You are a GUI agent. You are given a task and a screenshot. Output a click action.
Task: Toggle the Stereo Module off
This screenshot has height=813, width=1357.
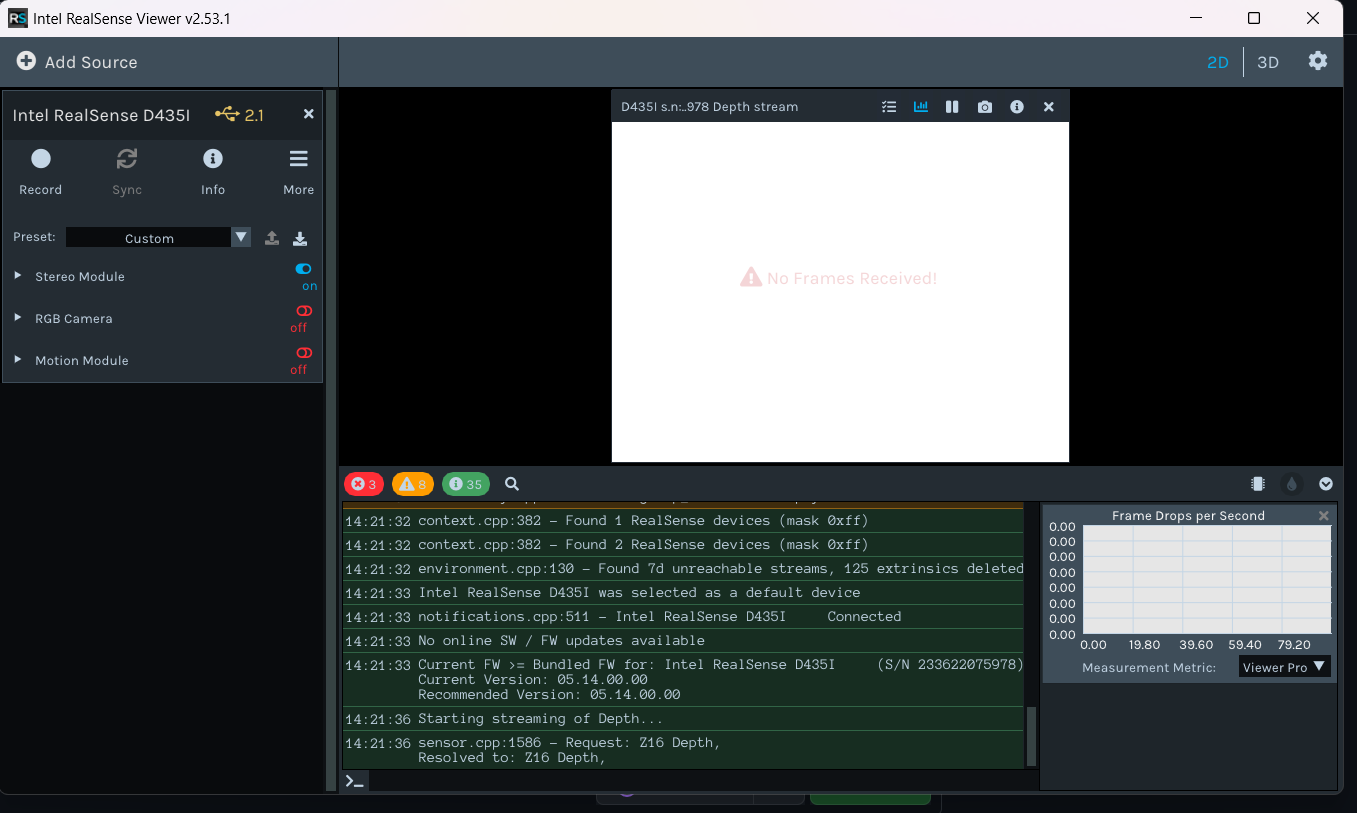[x=303, y=268]
